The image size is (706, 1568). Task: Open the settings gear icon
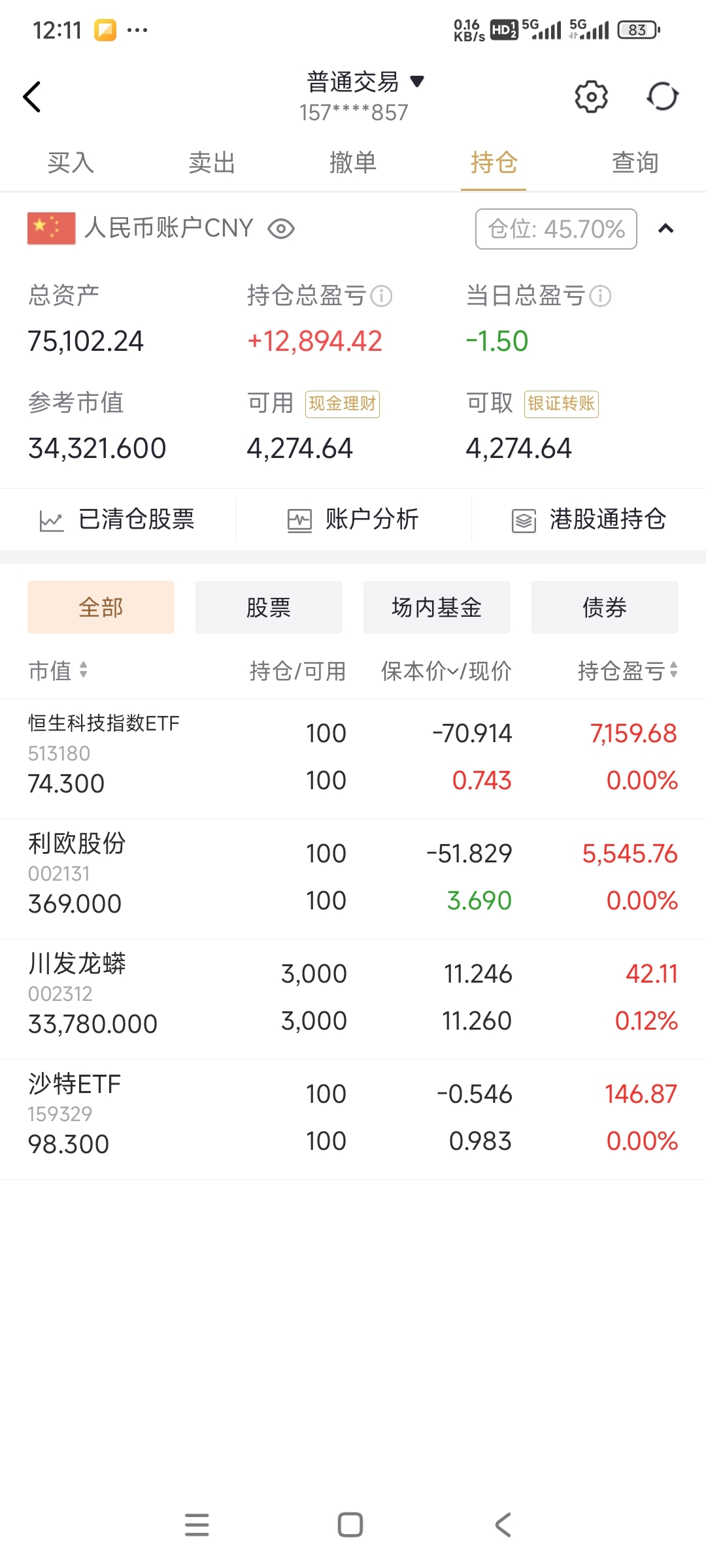coord(591,97)
